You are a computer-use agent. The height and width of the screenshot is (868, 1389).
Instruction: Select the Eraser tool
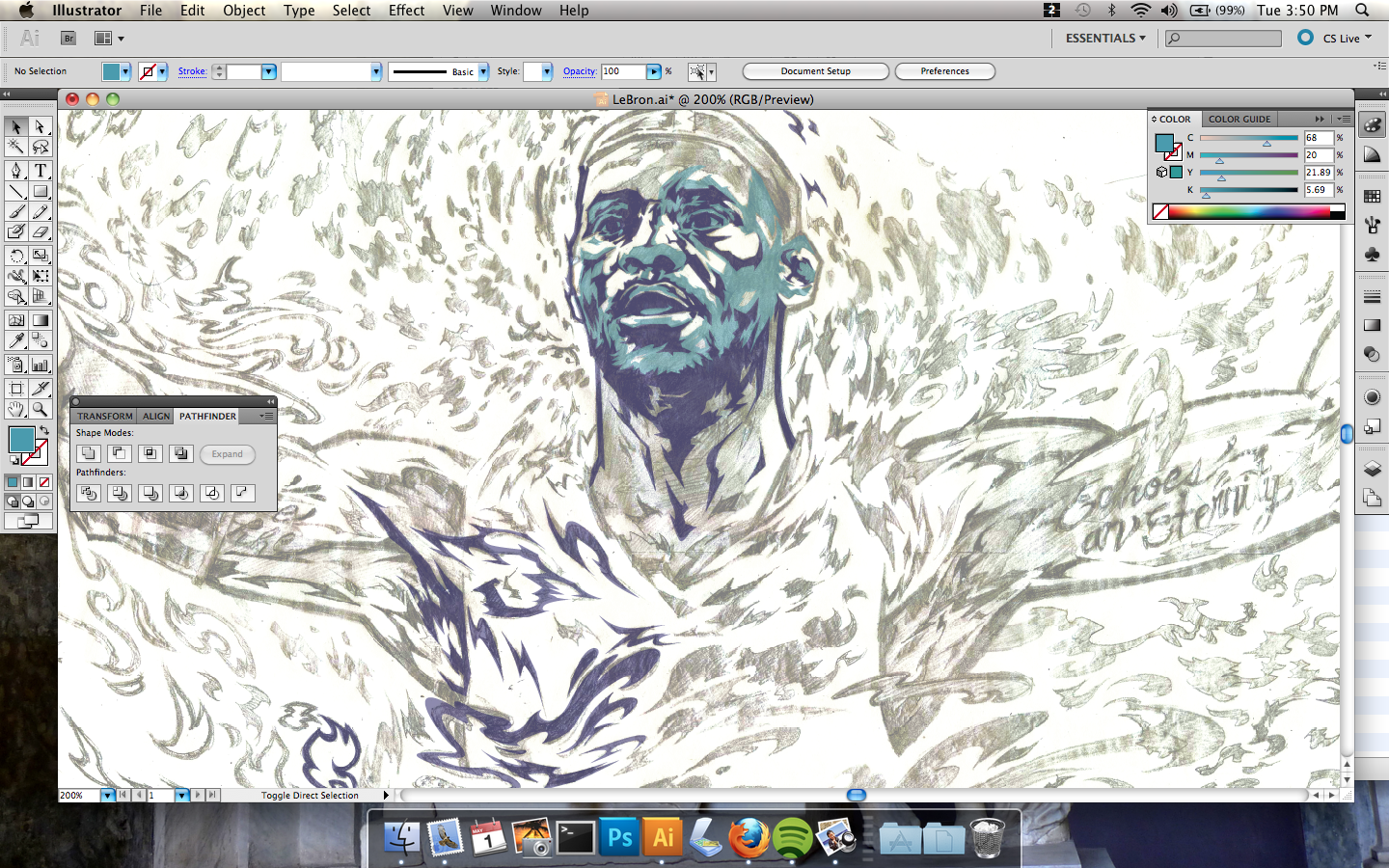click(x=40, y=231)
